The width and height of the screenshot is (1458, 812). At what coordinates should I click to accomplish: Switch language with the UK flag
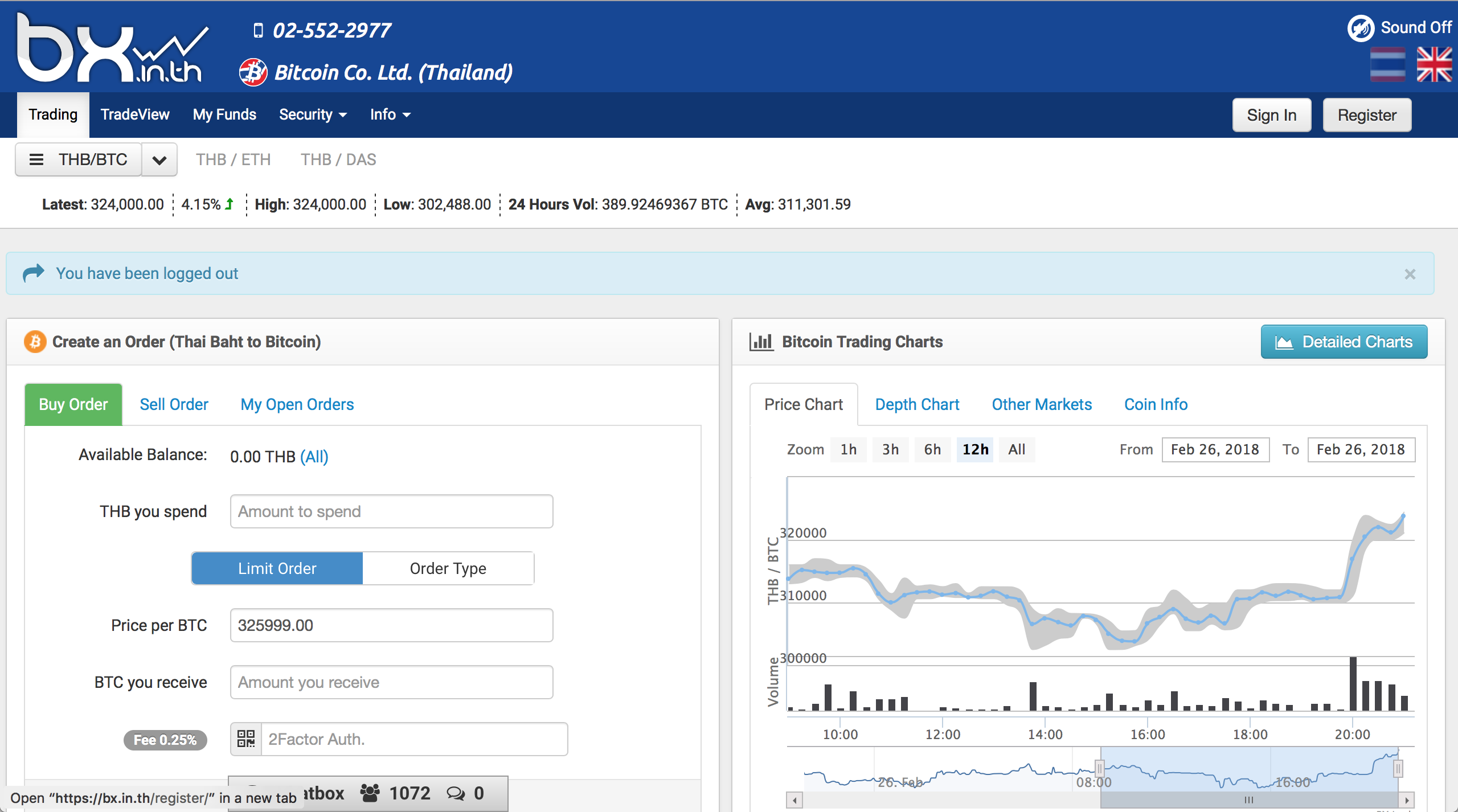click(x=1434, y=64)
